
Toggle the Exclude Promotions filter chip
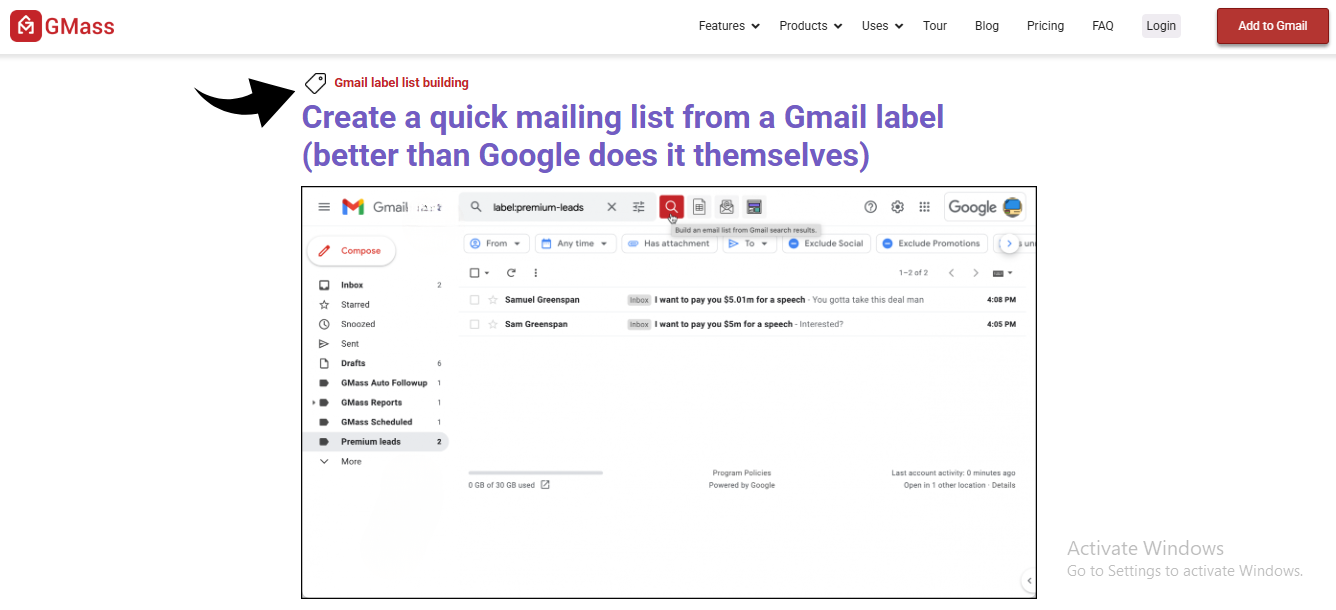[x=932, y=243]
